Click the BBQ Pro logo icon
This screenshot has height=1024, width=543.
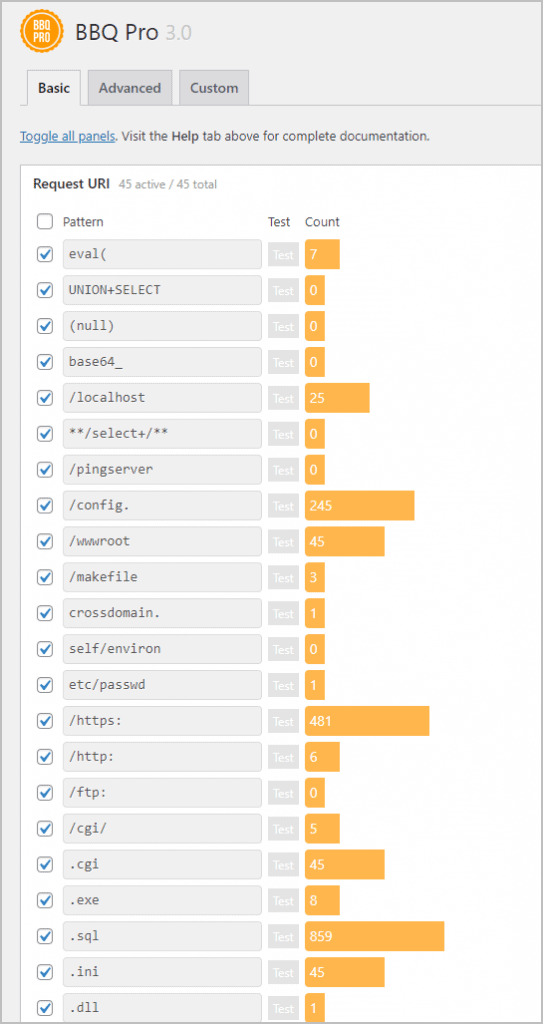click(x=42, y=32)
